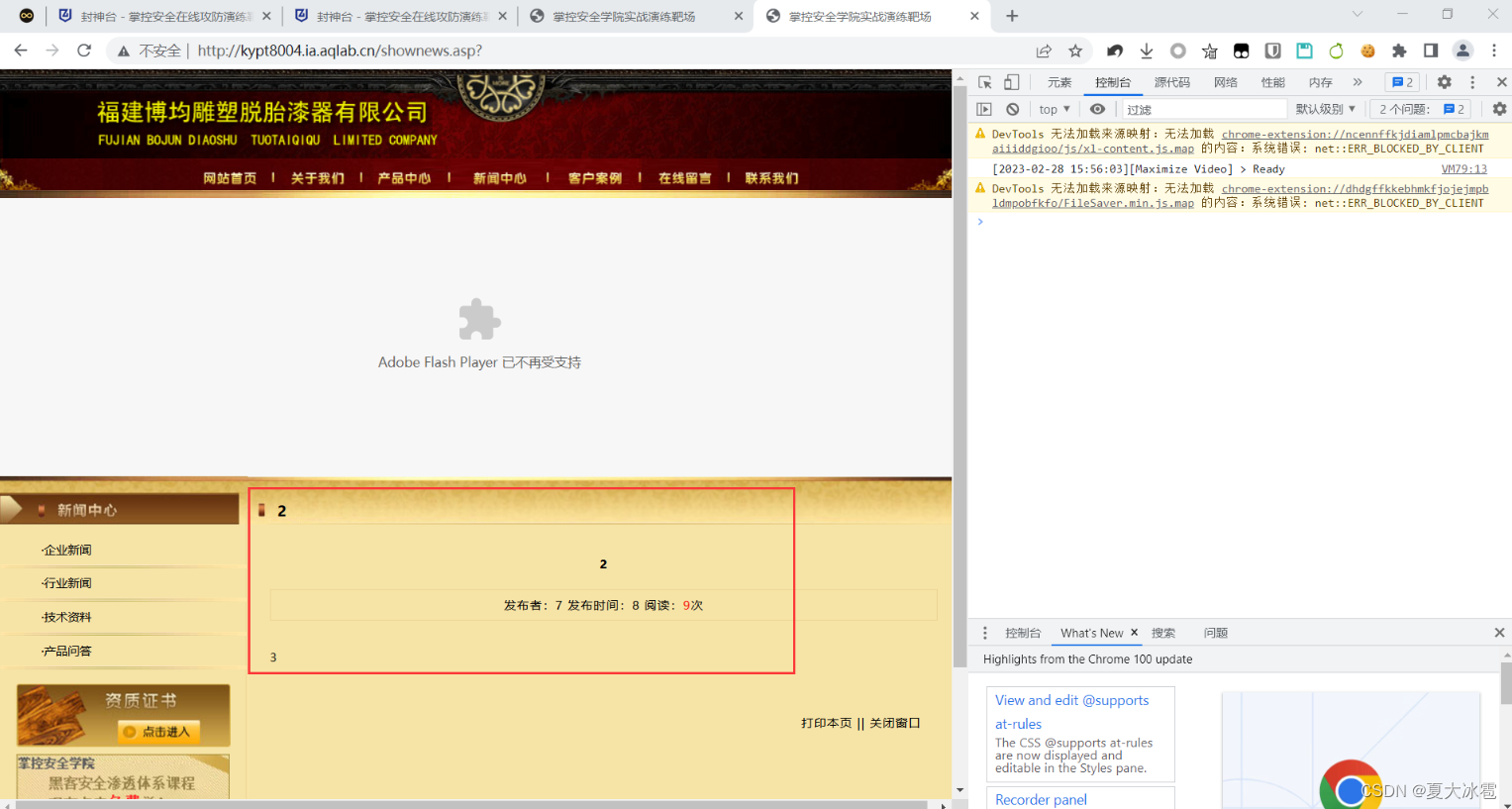
Task: Close the DevTools panel
Action: coord(1501,82)
